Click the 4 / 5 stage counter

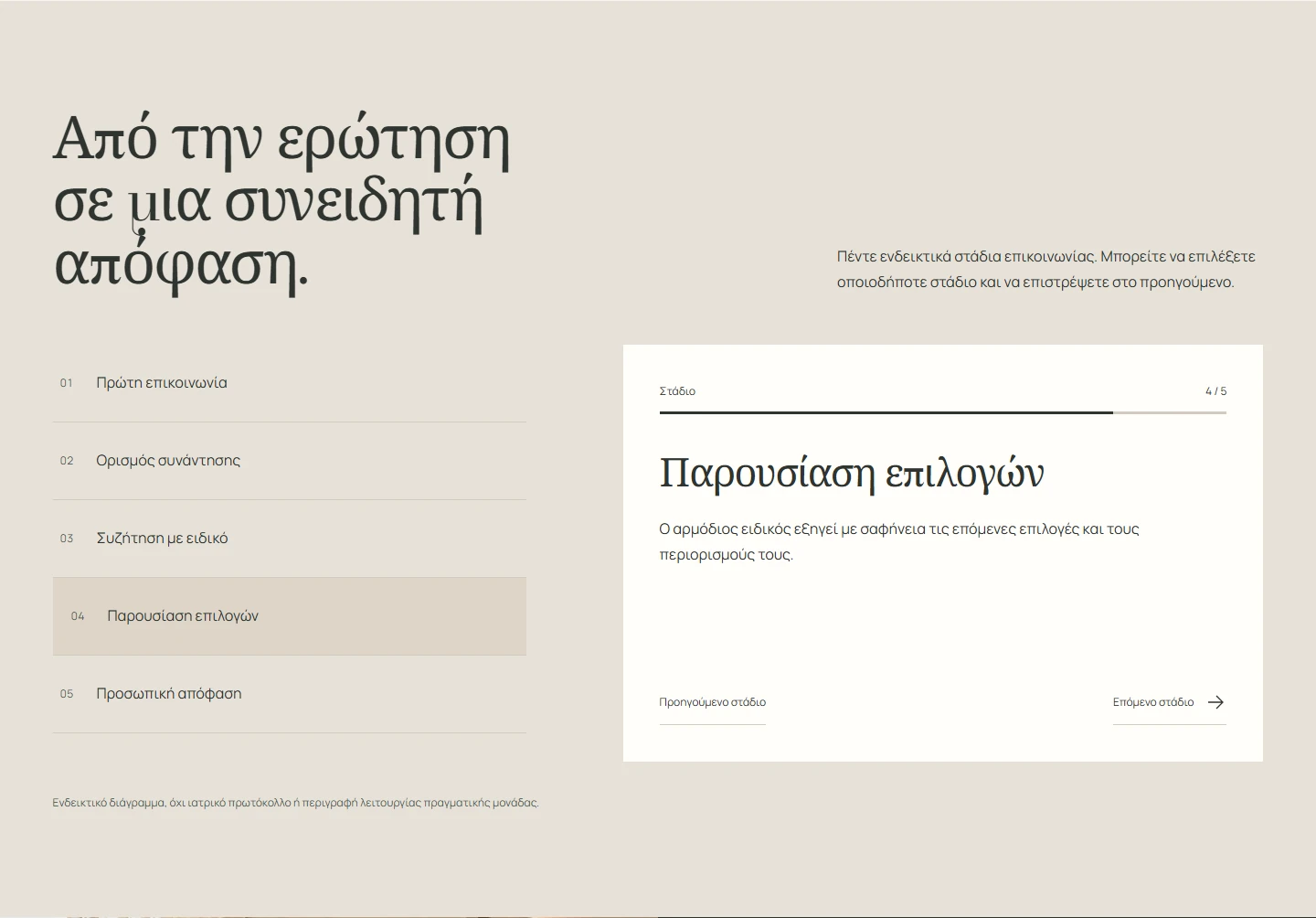[x=1215, y=391]
